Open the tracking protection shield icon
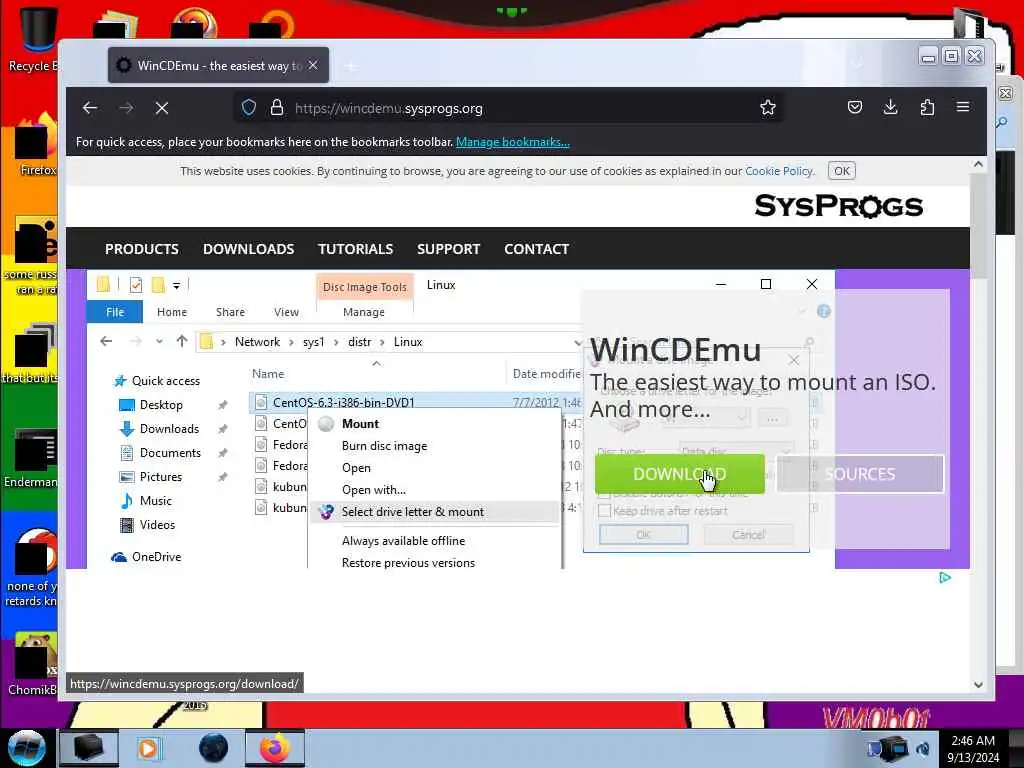 pos(249,108)
